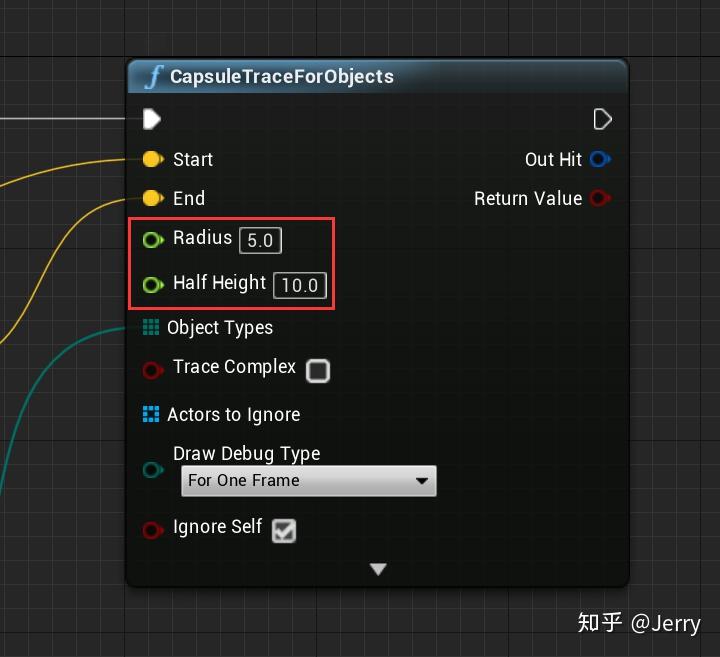Click the Actors to Ignore array pin

pos(151,414)
